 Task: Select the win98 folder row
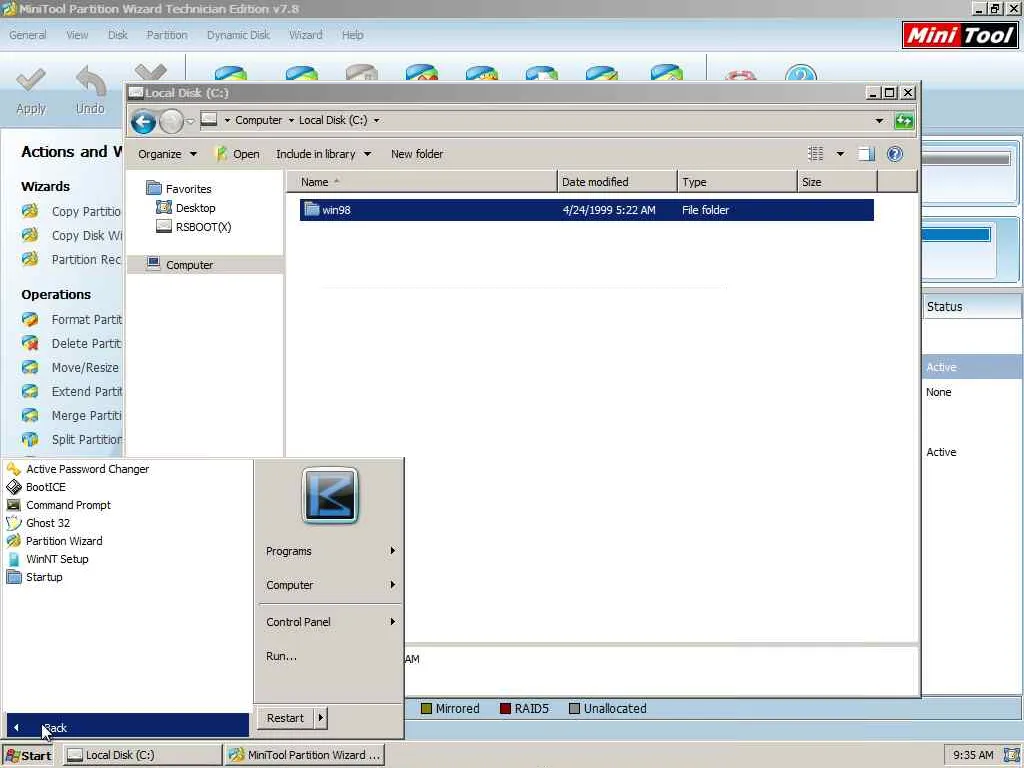pyautogui.click(x=586, y=210)
